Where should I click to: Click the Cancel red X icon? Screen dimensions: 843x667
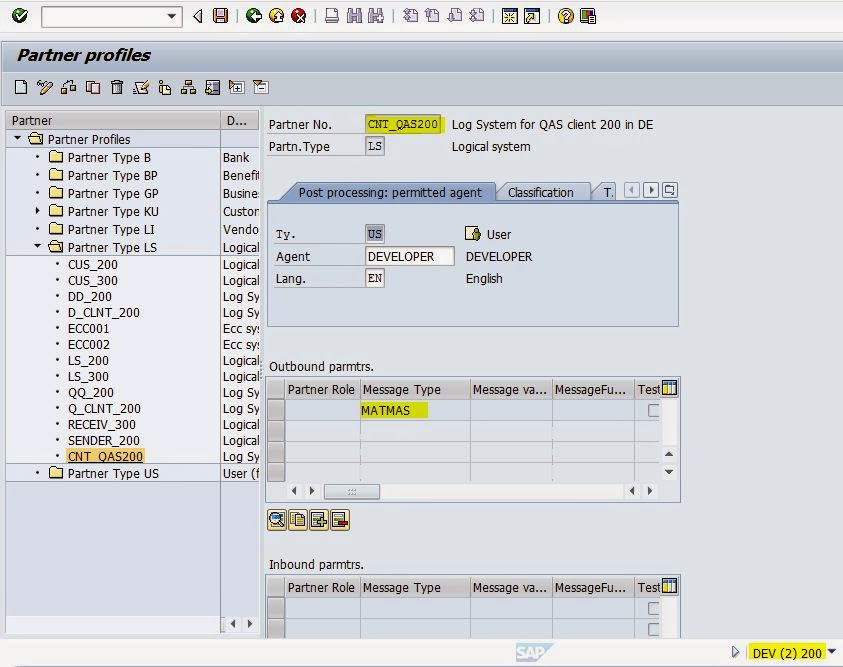[297, 16]
